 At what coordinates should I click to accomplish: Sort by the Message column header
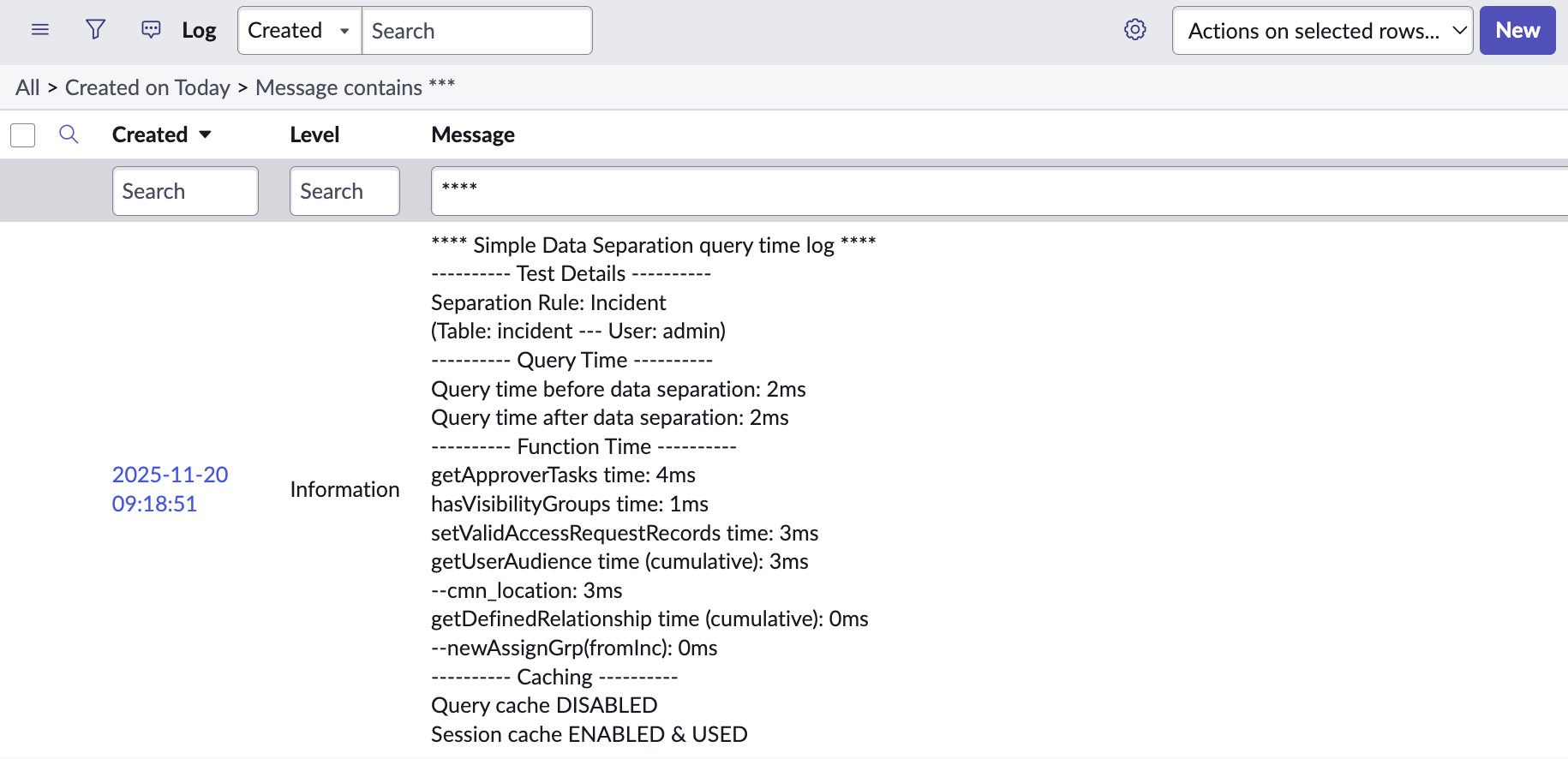tap(473, 134)
